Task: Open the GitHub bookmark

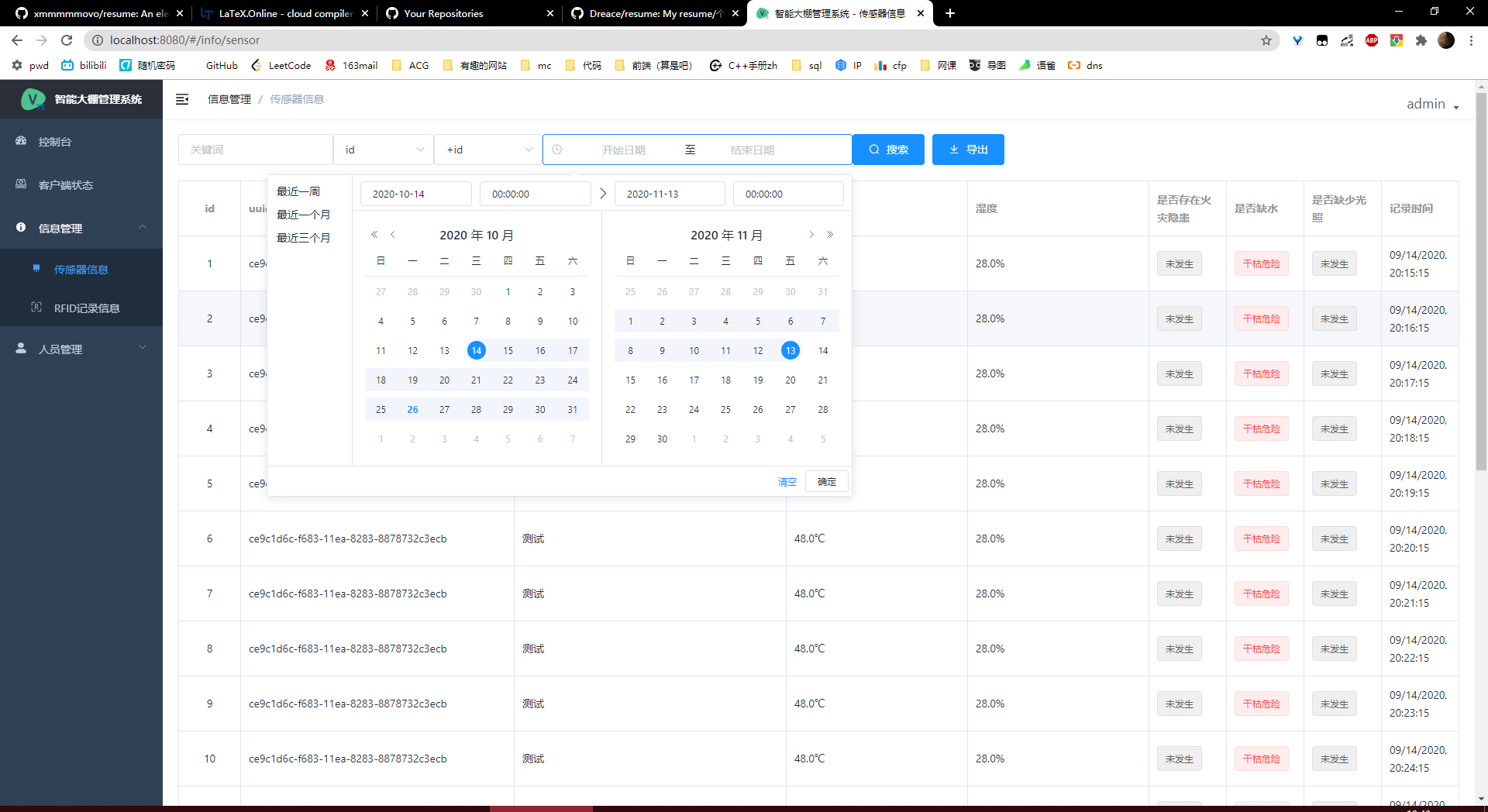Action: click(x=222, y=65)
